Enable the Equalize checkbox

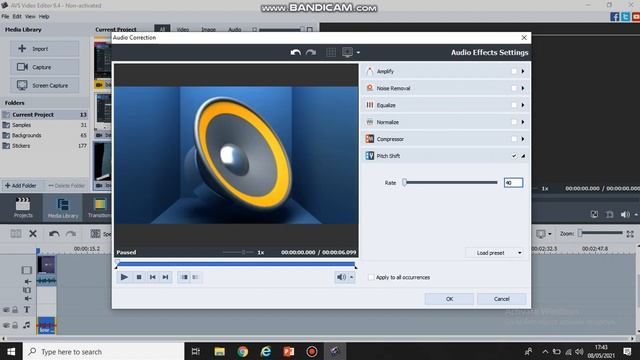pyautogui.click(x=514, y=105)
